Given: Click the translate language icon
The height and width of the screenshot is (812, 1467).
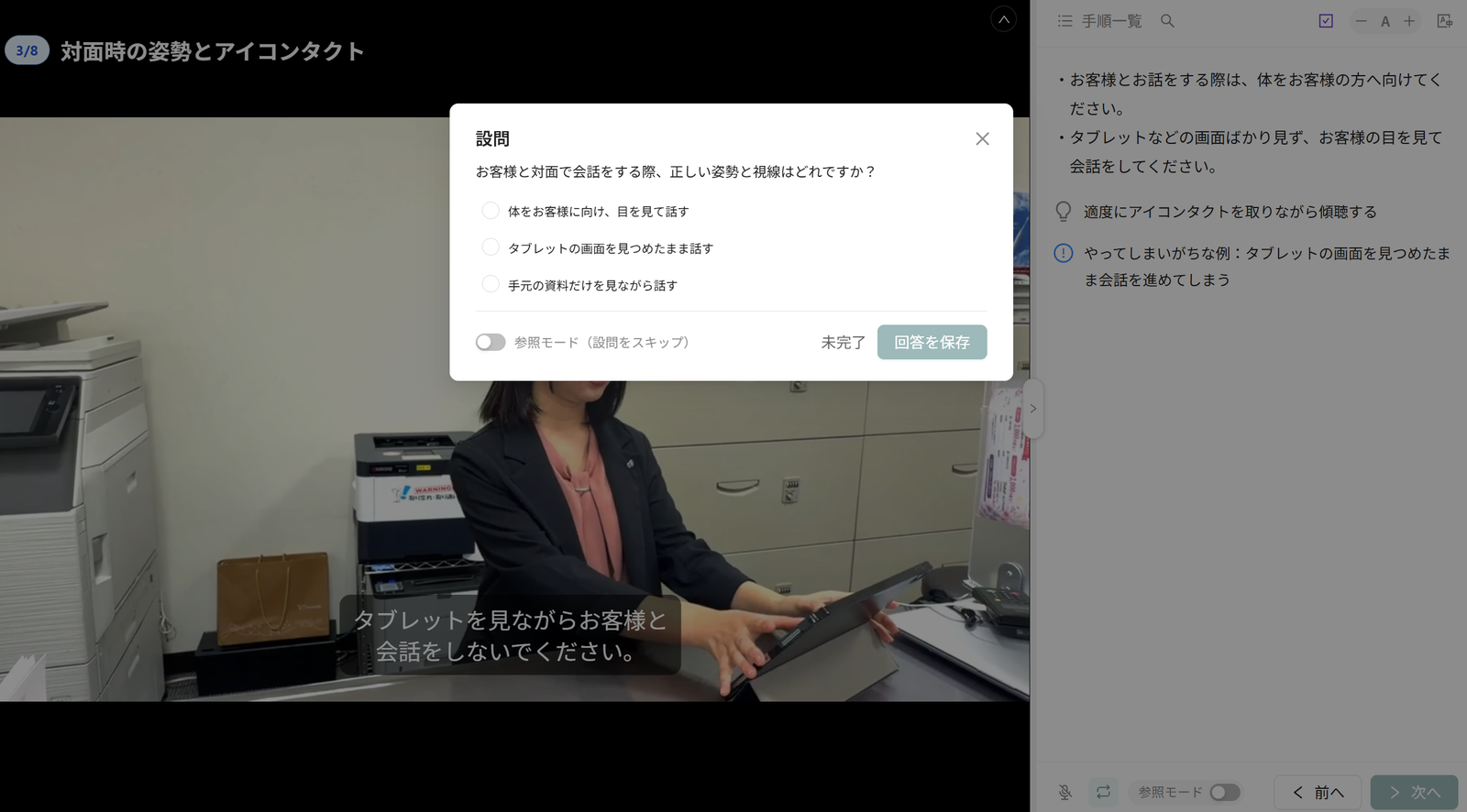Looking at the screenshot, I should point(1445,21).
